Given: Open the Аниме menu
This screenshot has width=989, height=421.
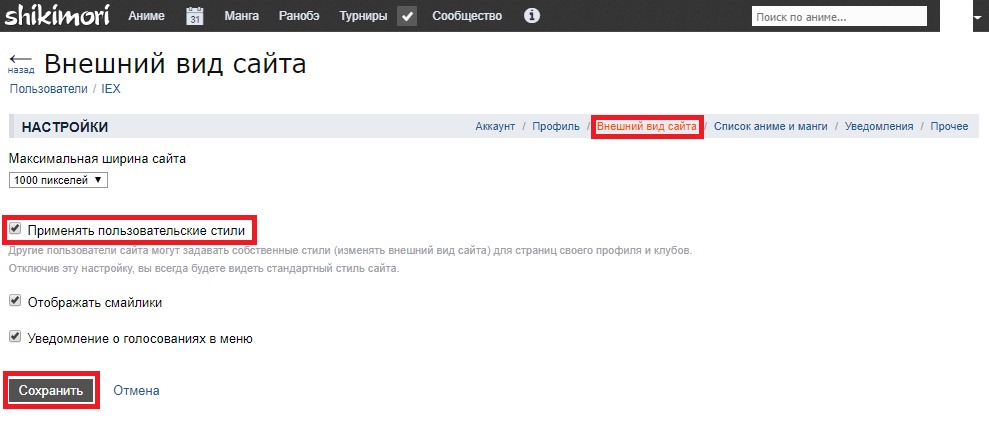Looking at the screenshot, I should pyautogui.click(x=147, y=16).
